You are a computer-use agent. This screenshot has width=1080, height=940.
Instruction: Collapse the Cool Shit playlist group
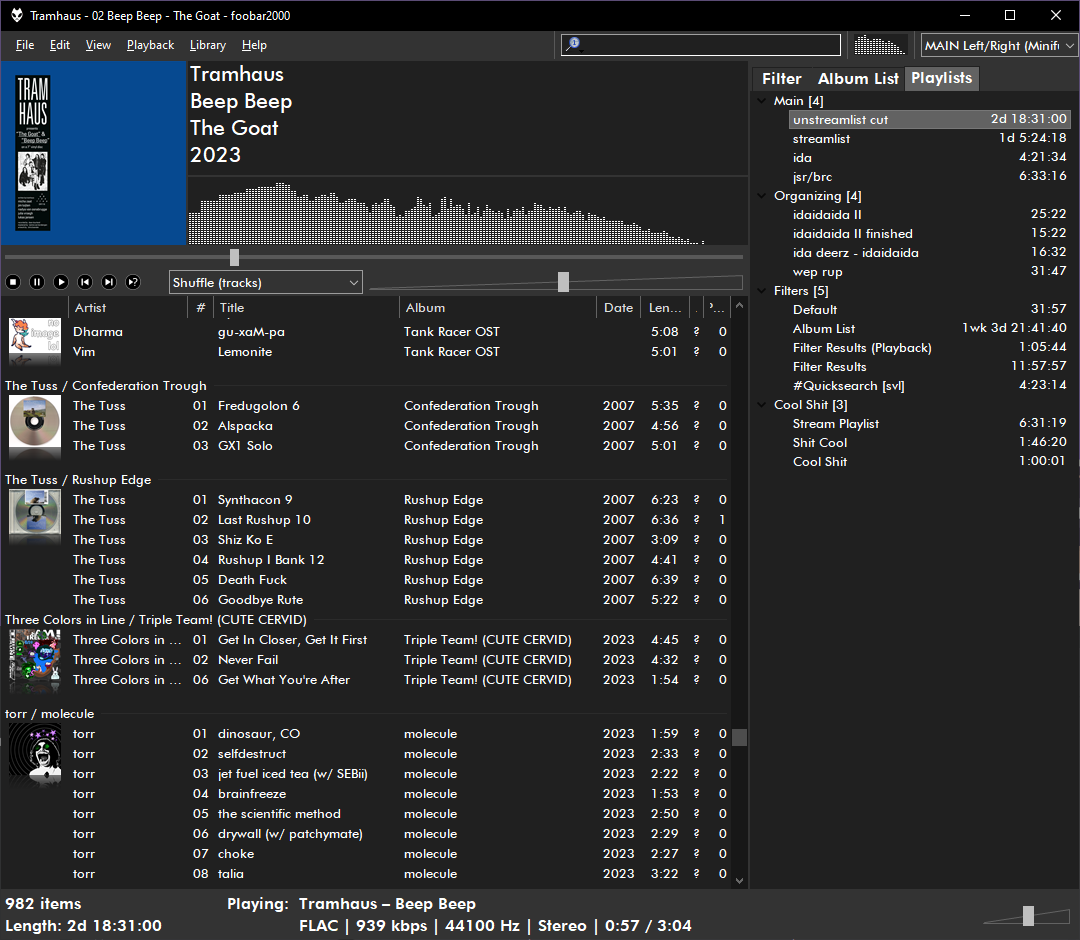click(x=761, y=404)
